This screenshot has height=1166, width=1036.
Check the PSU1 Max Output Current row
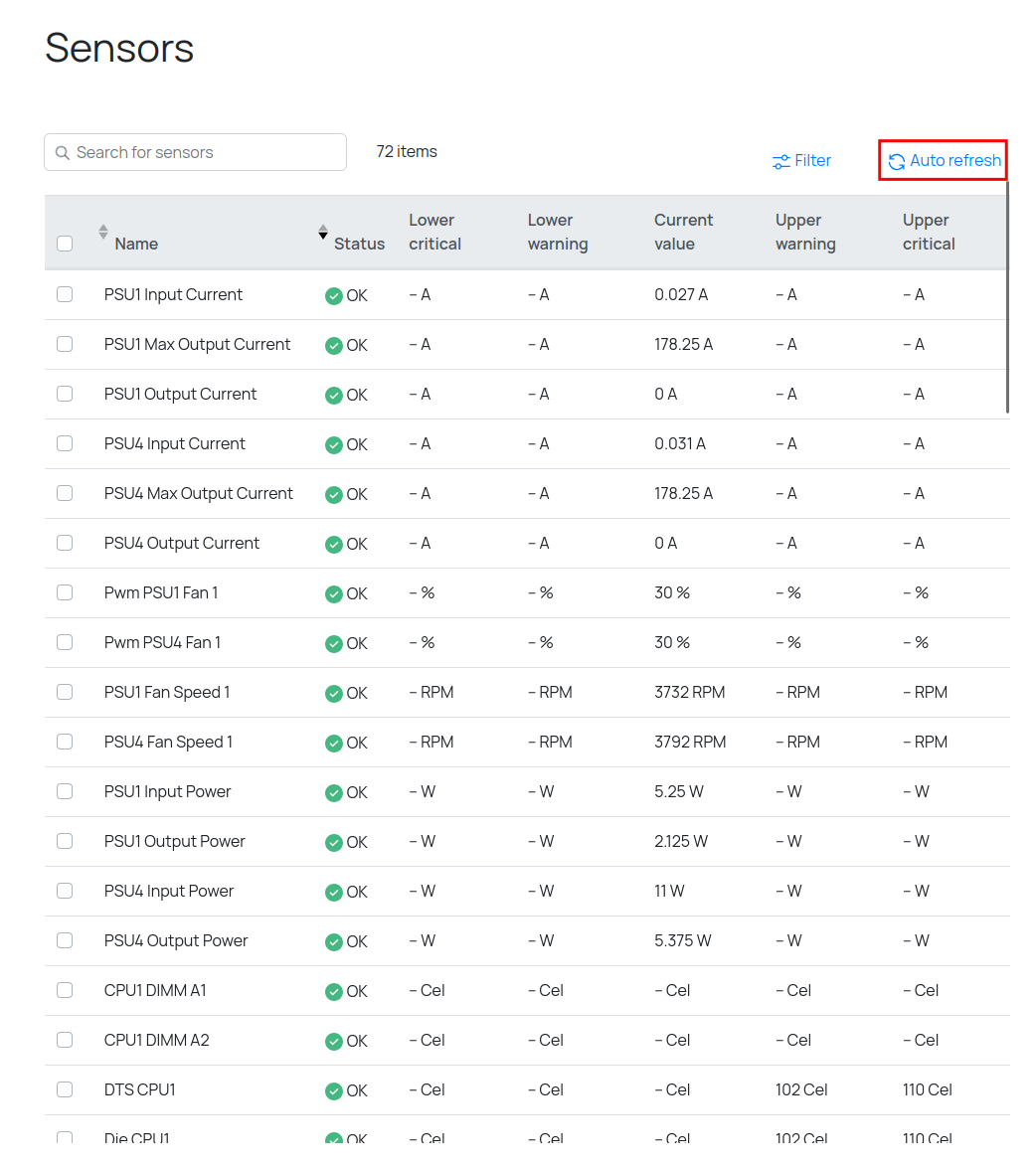[x=65, y=344]
